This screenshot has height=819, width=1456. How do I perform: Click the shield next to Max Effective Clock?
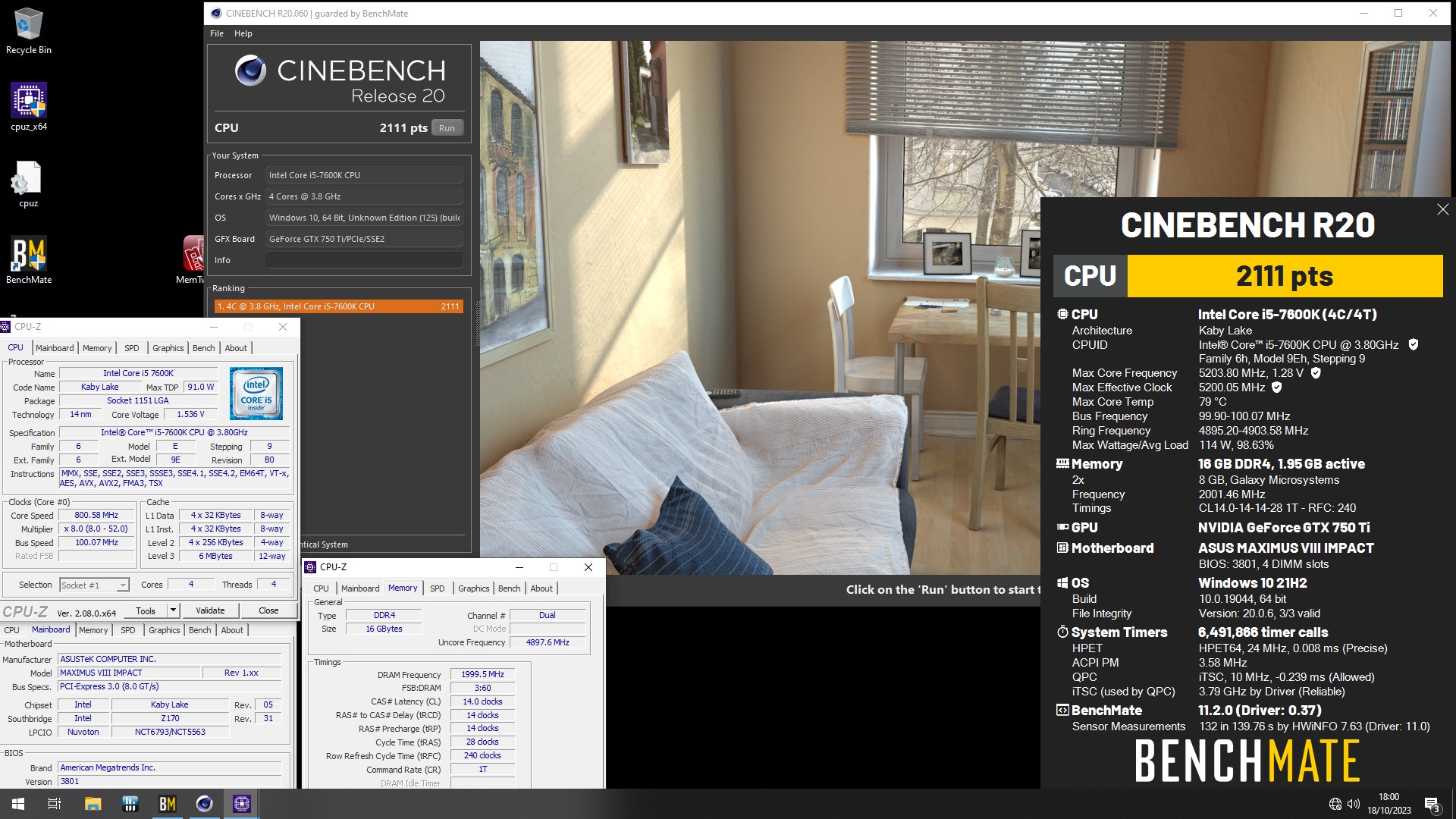(x=1277, y=387)
